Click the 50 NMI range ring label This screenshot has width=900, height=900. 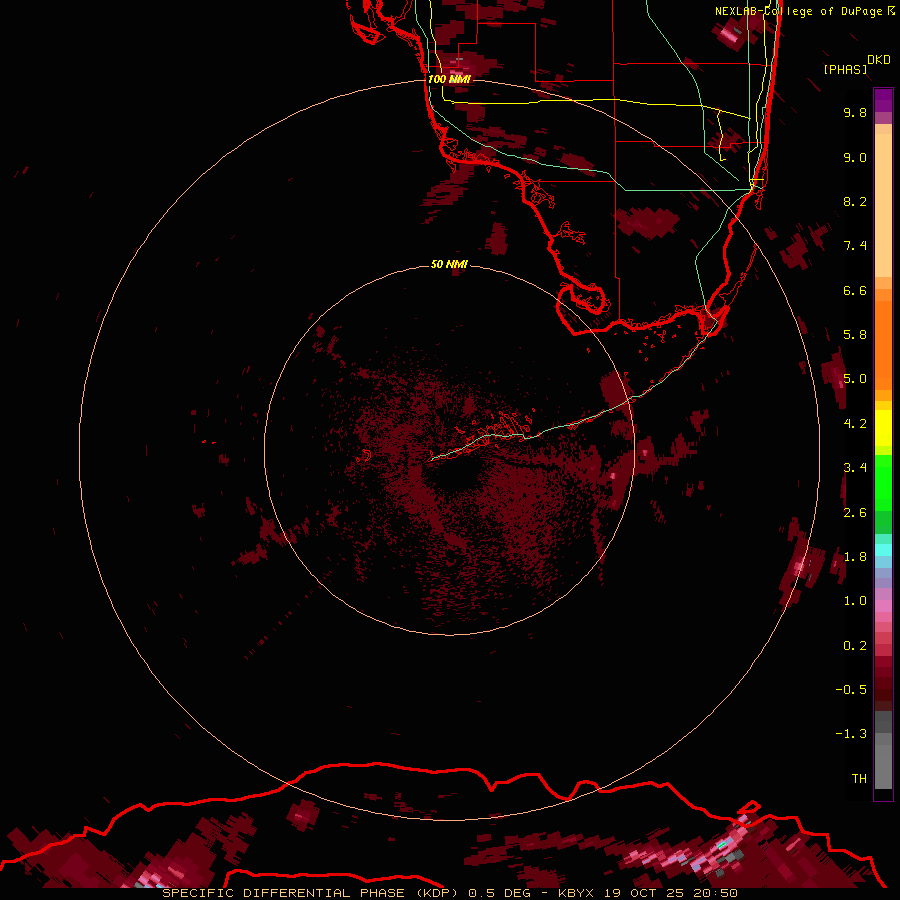click(x=449, y=265)
